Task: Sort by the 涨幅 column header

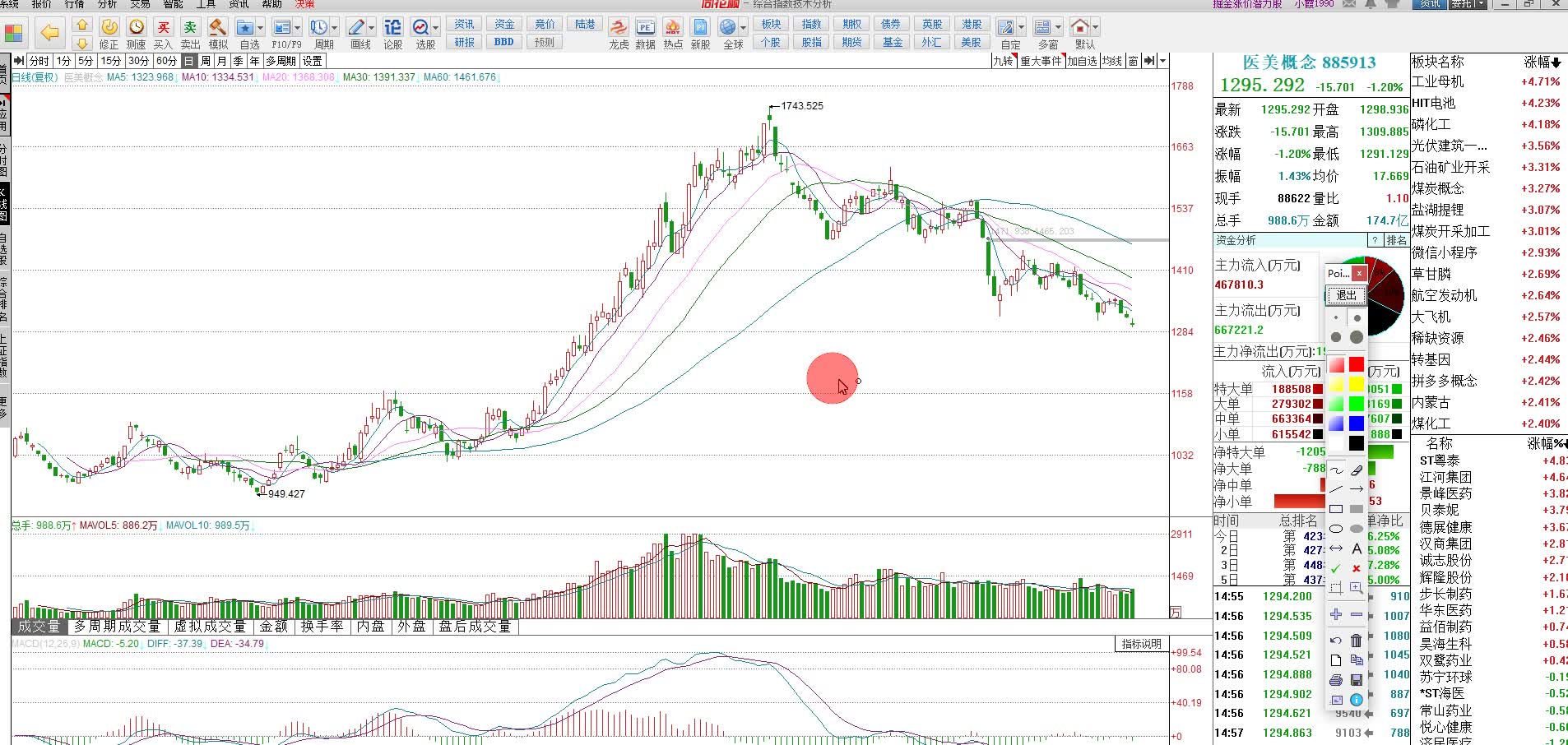Action: click(x=1542, y=62)
